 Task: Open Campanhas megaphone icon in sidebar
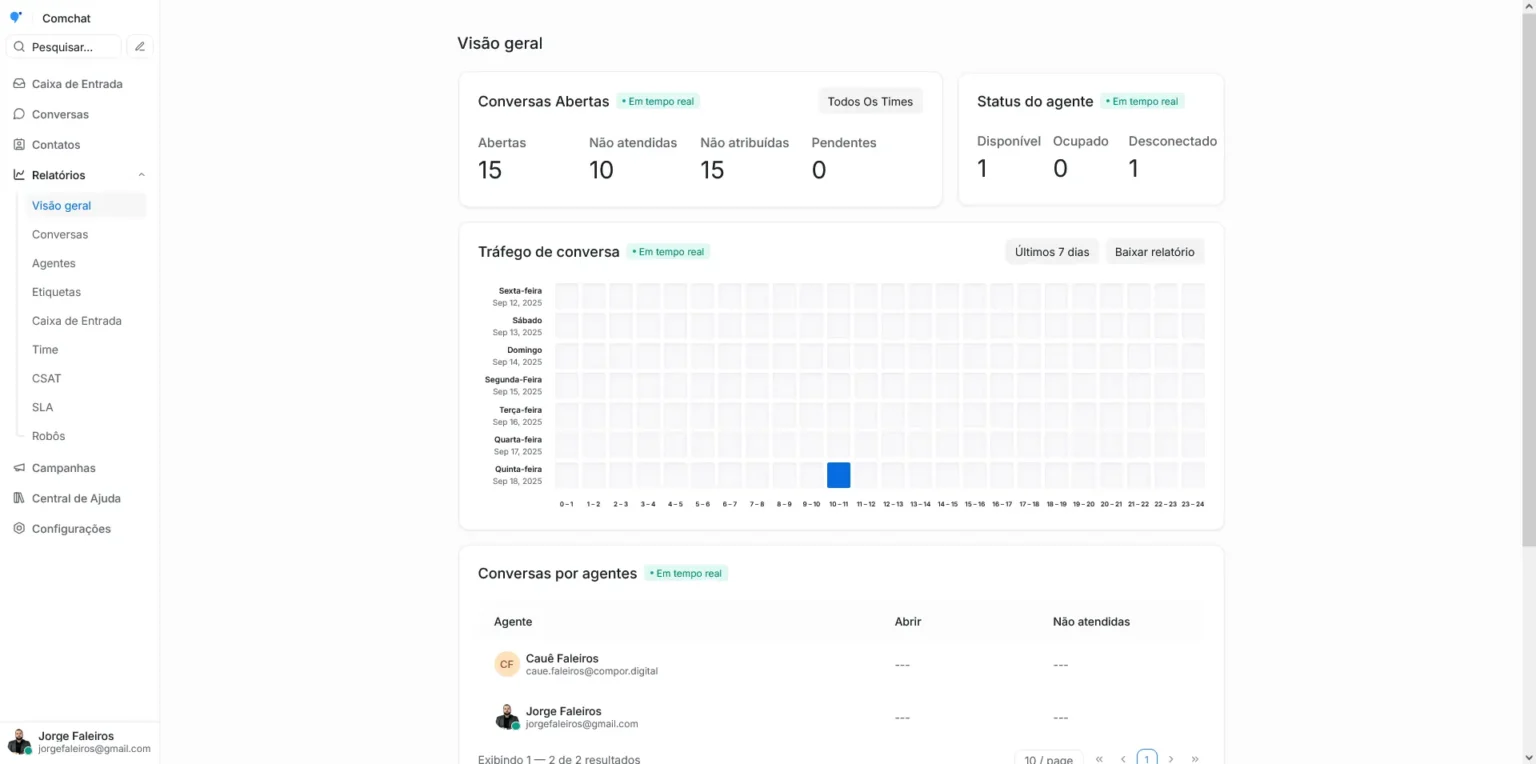(x=19, y=468)
